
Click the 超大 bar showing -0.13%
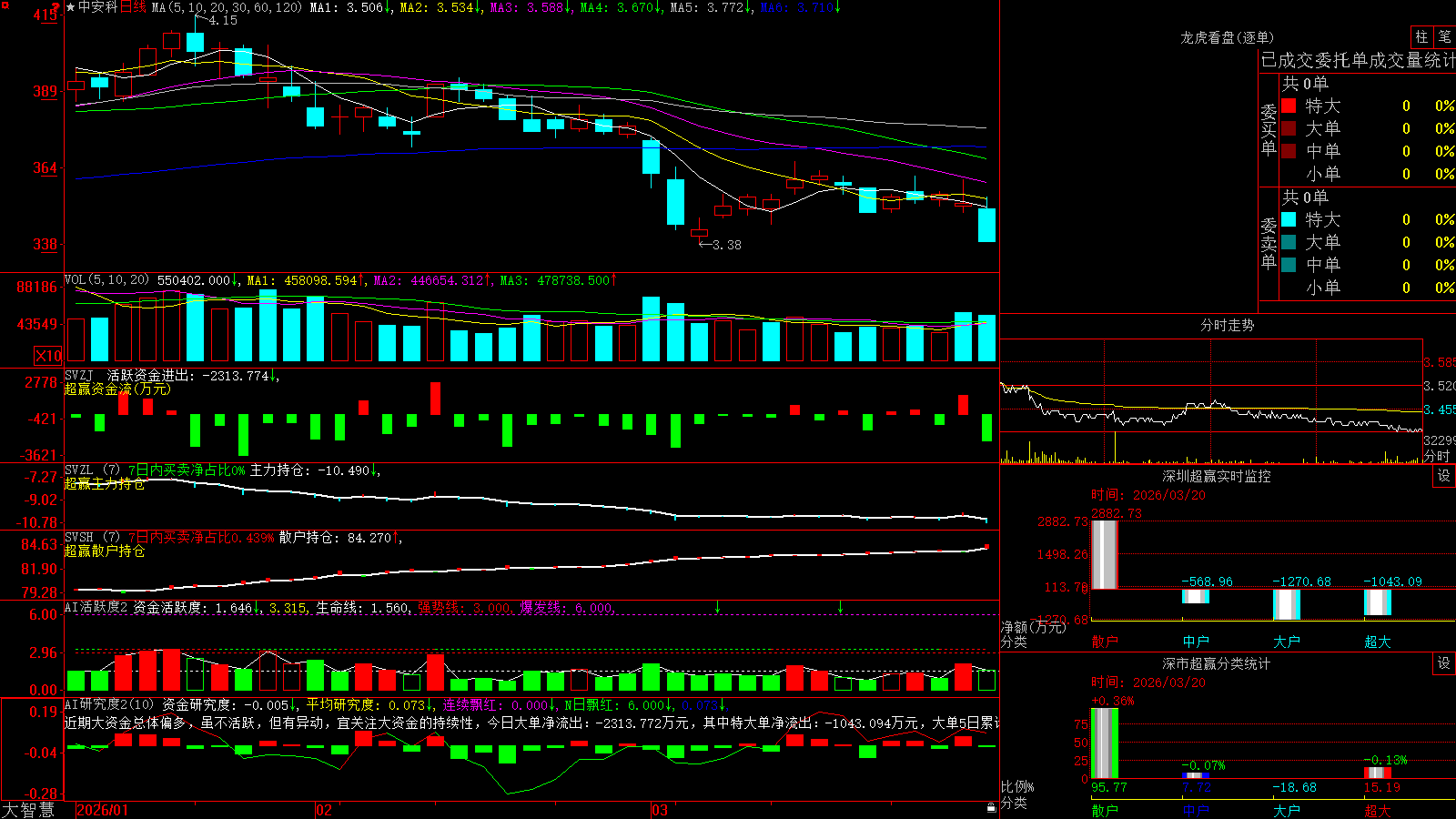tap(1378, 773)
